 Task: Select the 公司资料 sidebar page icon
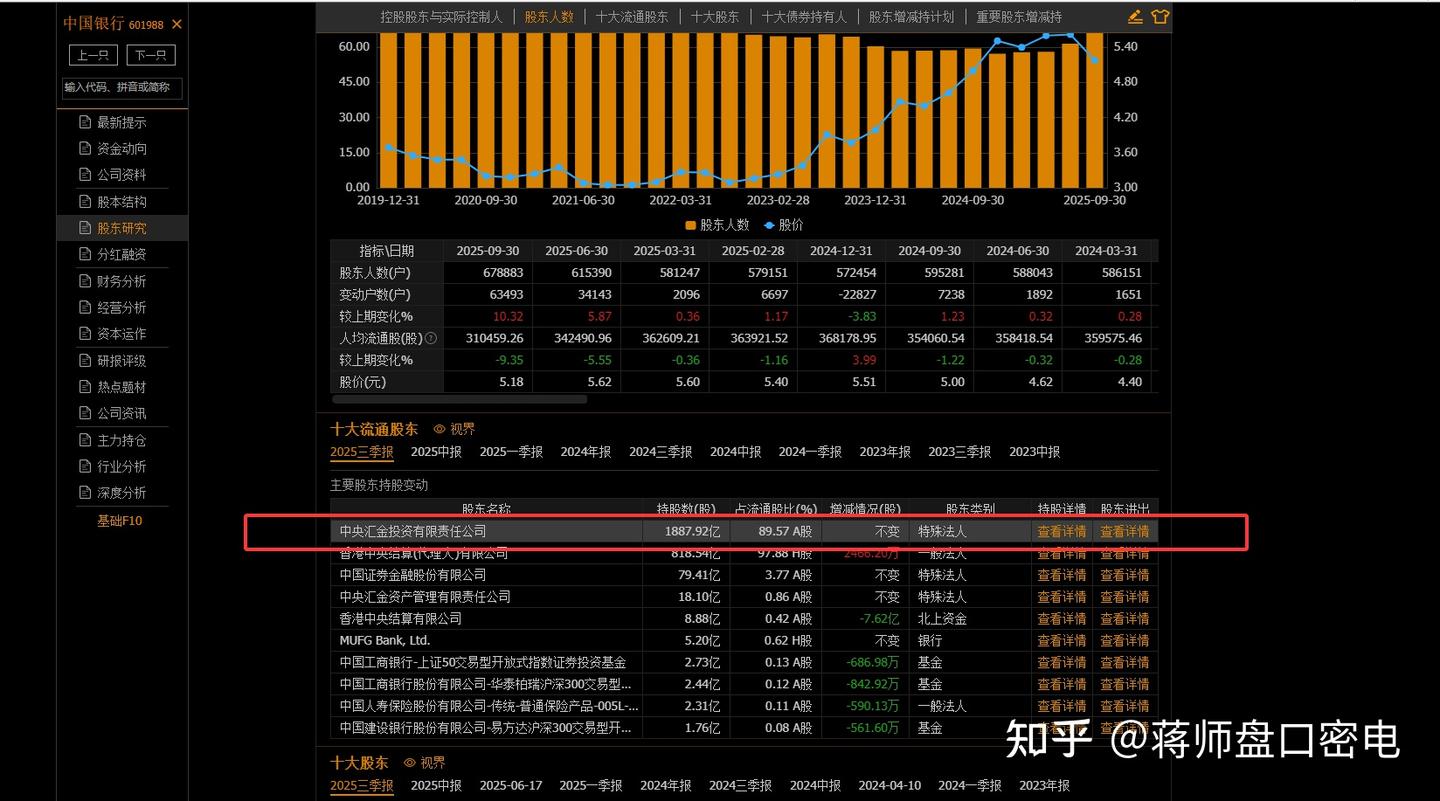[85, 174]
